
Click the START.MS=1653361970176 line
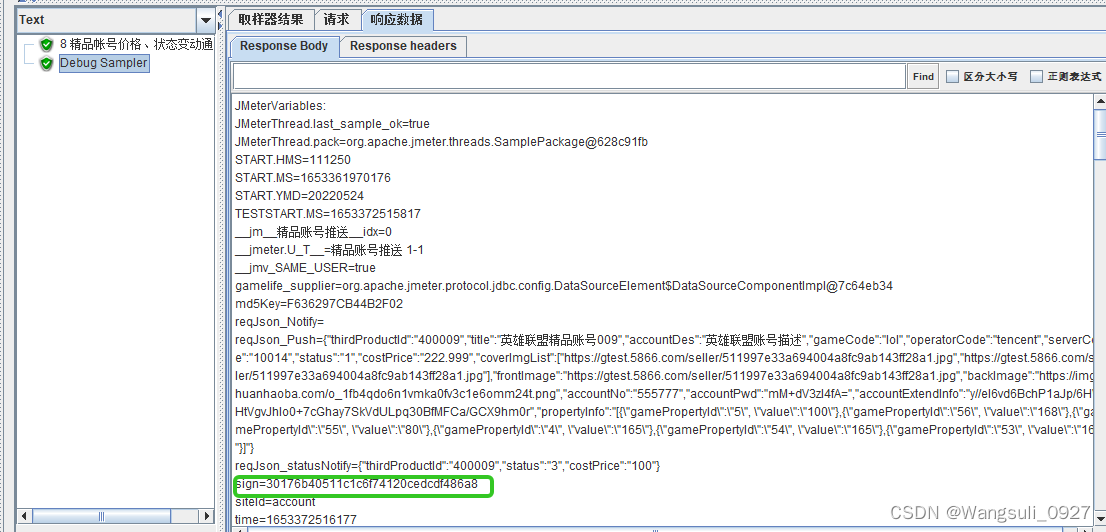click(312, 178)
